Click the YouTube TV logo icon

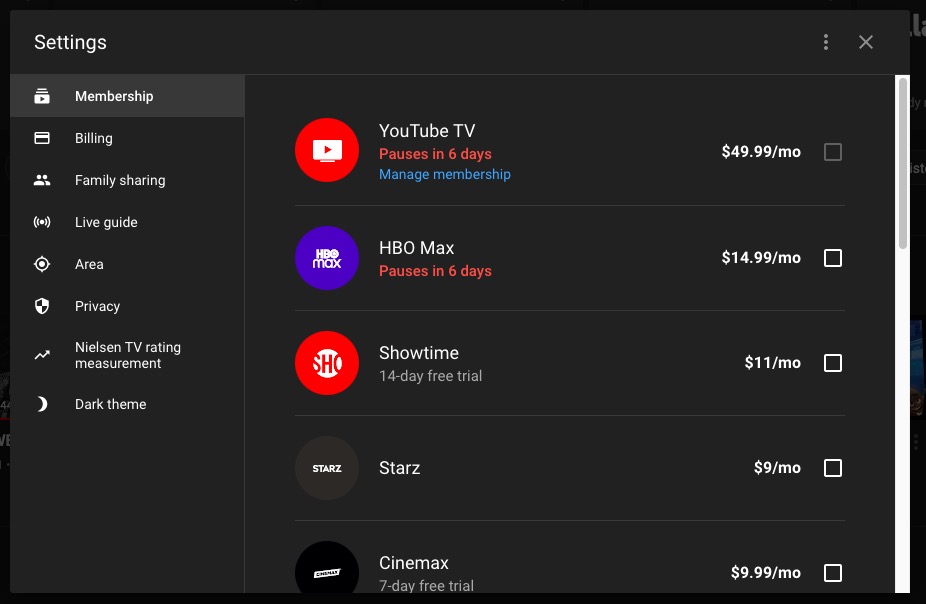coord(327,151)
